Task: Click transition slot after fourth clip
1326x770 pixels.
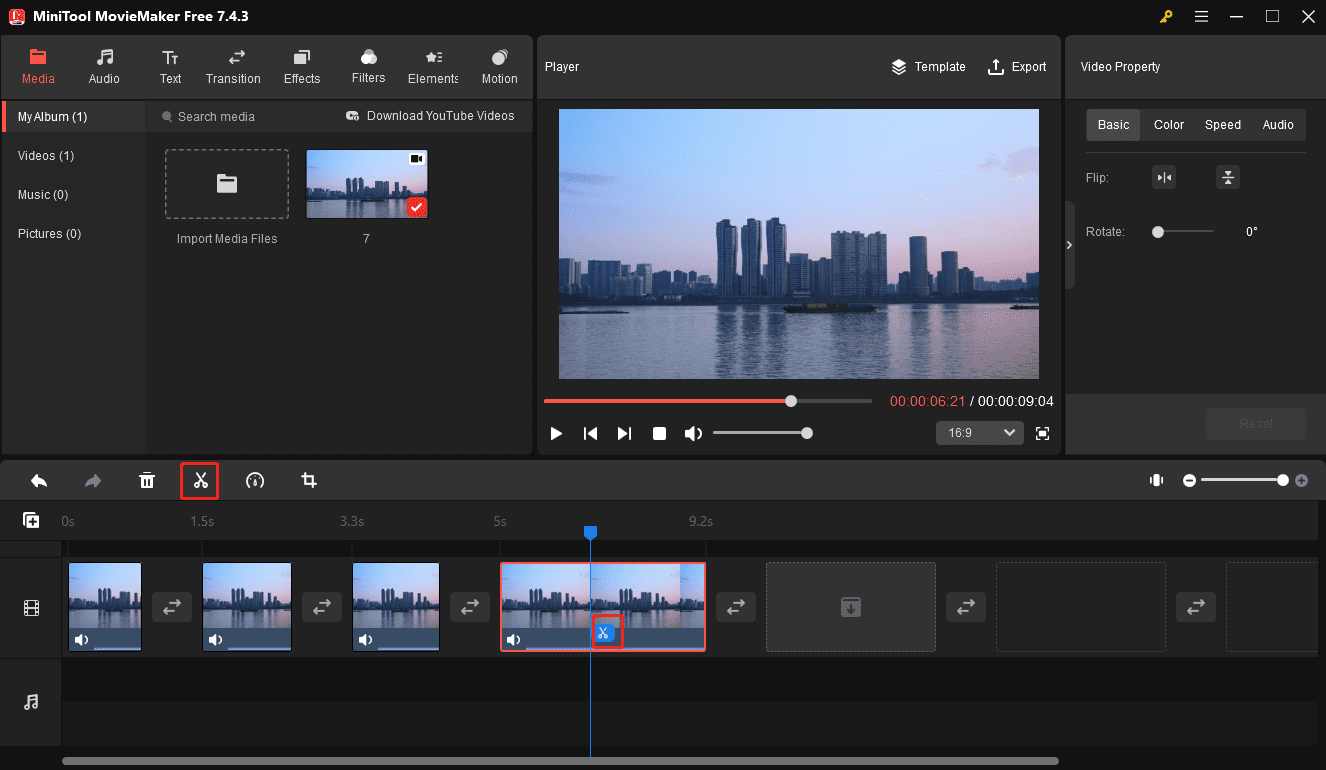Action: point(736,607)
